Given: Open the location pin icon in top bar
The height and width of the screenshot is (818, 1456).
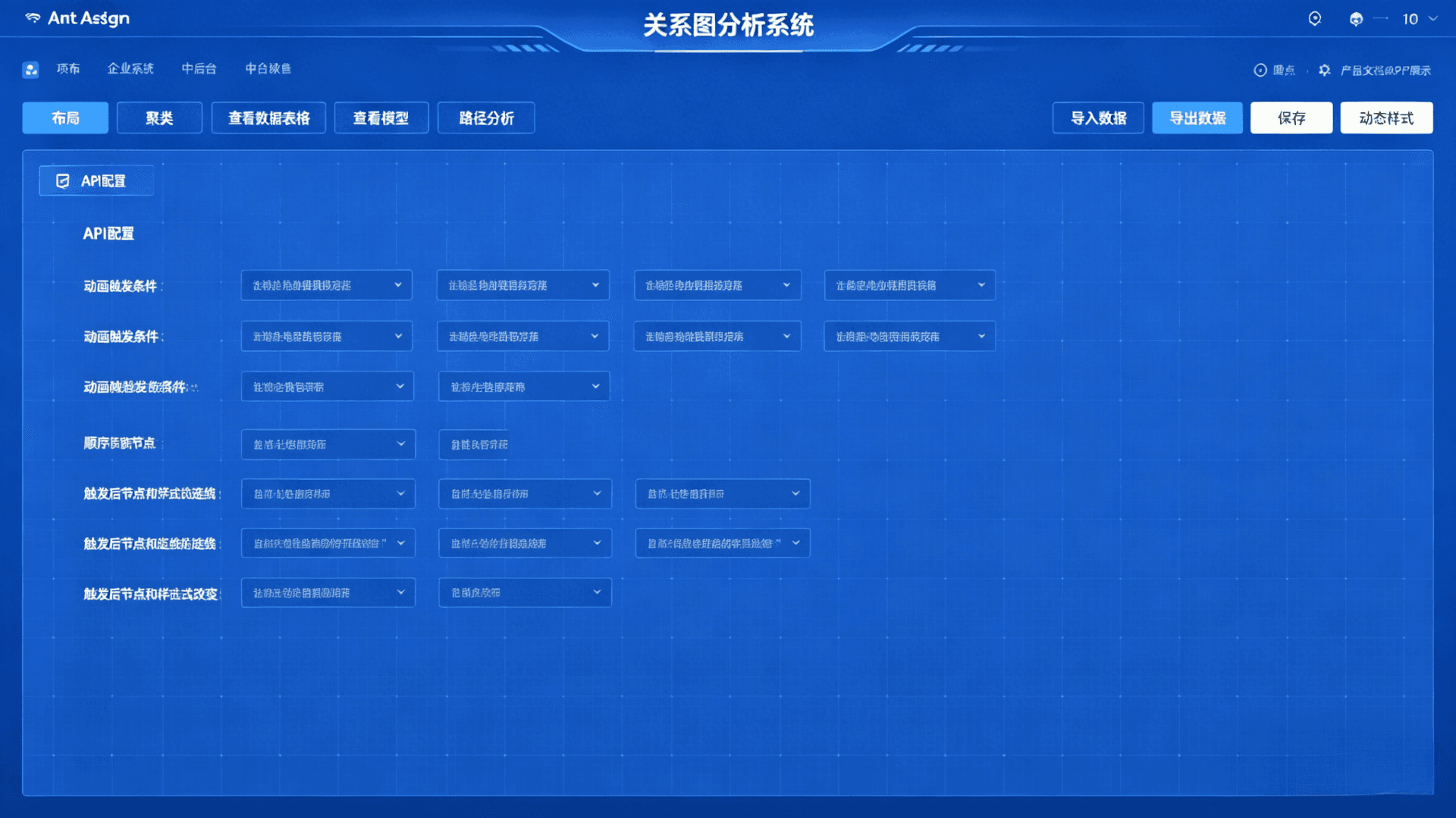Looking at the screenshot, I should pyautogui.click(x=1314, y=19).
